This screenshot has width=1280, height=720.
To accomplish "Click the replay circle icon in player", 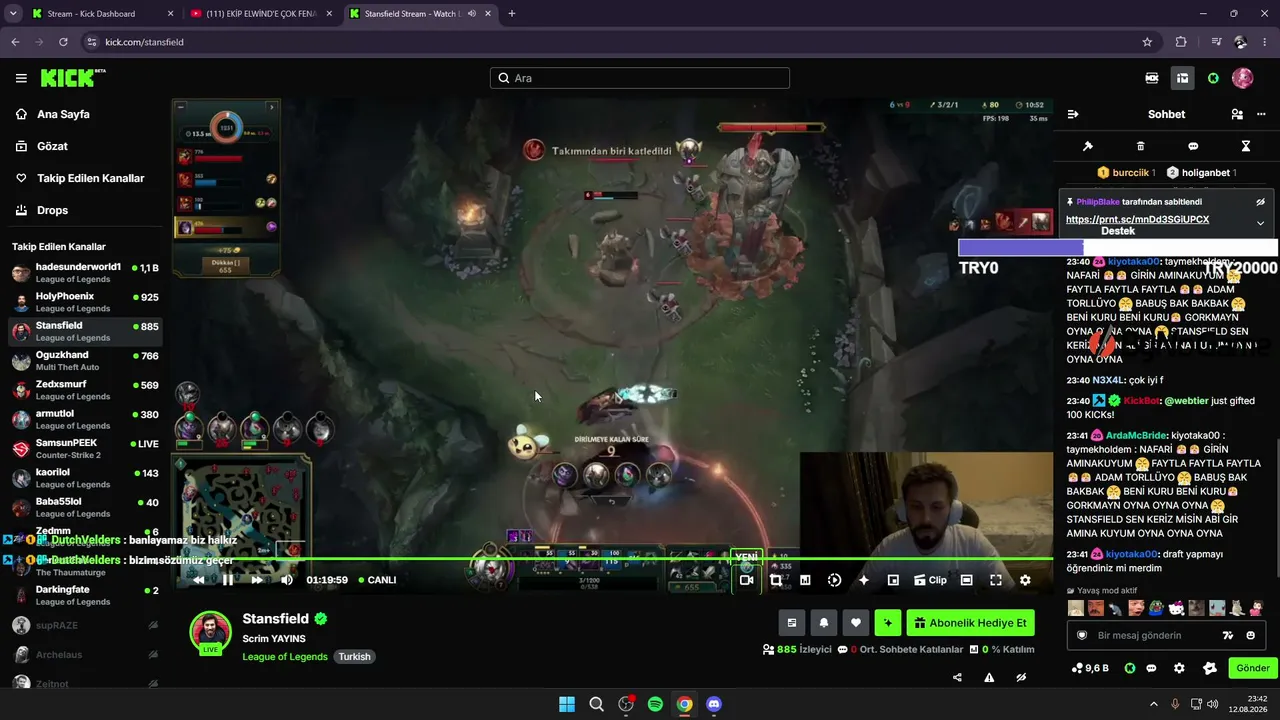I will pos(835,580).
